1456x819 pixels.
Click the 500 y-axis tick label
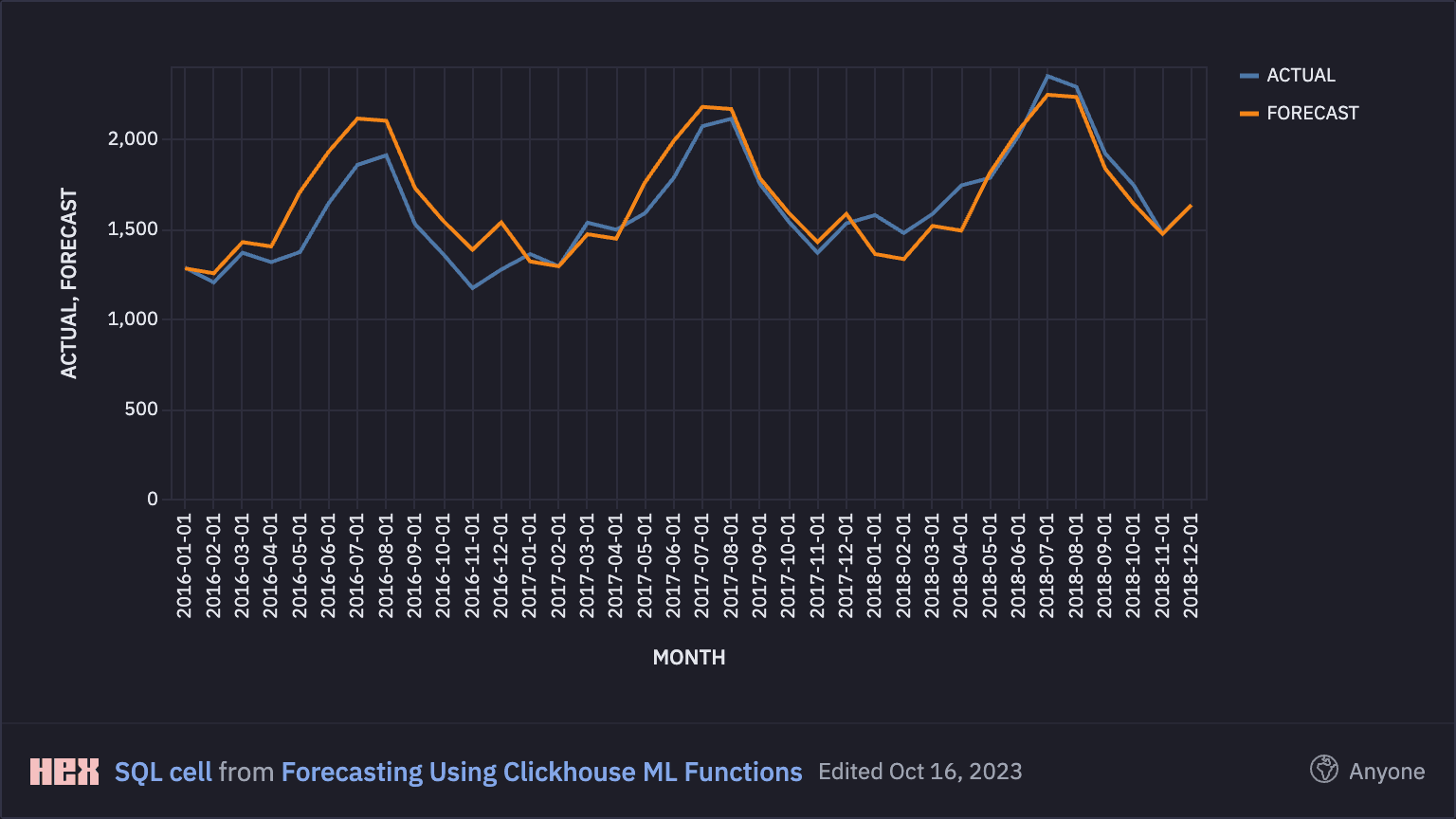tap(140, 409)
